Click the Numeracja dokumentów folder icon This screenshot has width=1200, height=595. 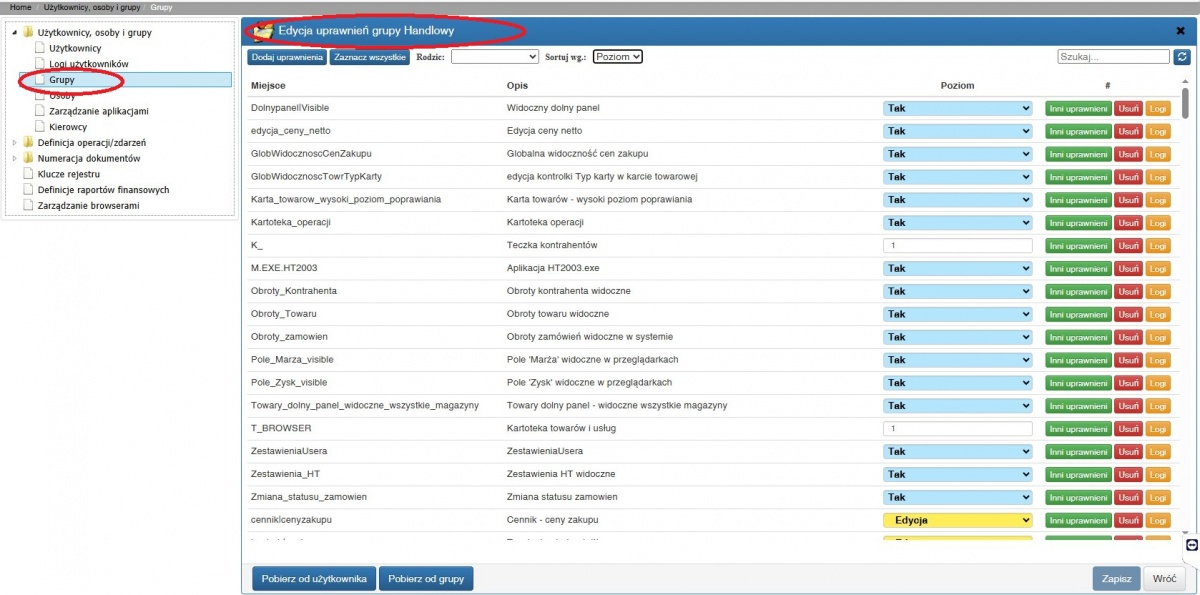pyautogui.click(x=28, y=158)
